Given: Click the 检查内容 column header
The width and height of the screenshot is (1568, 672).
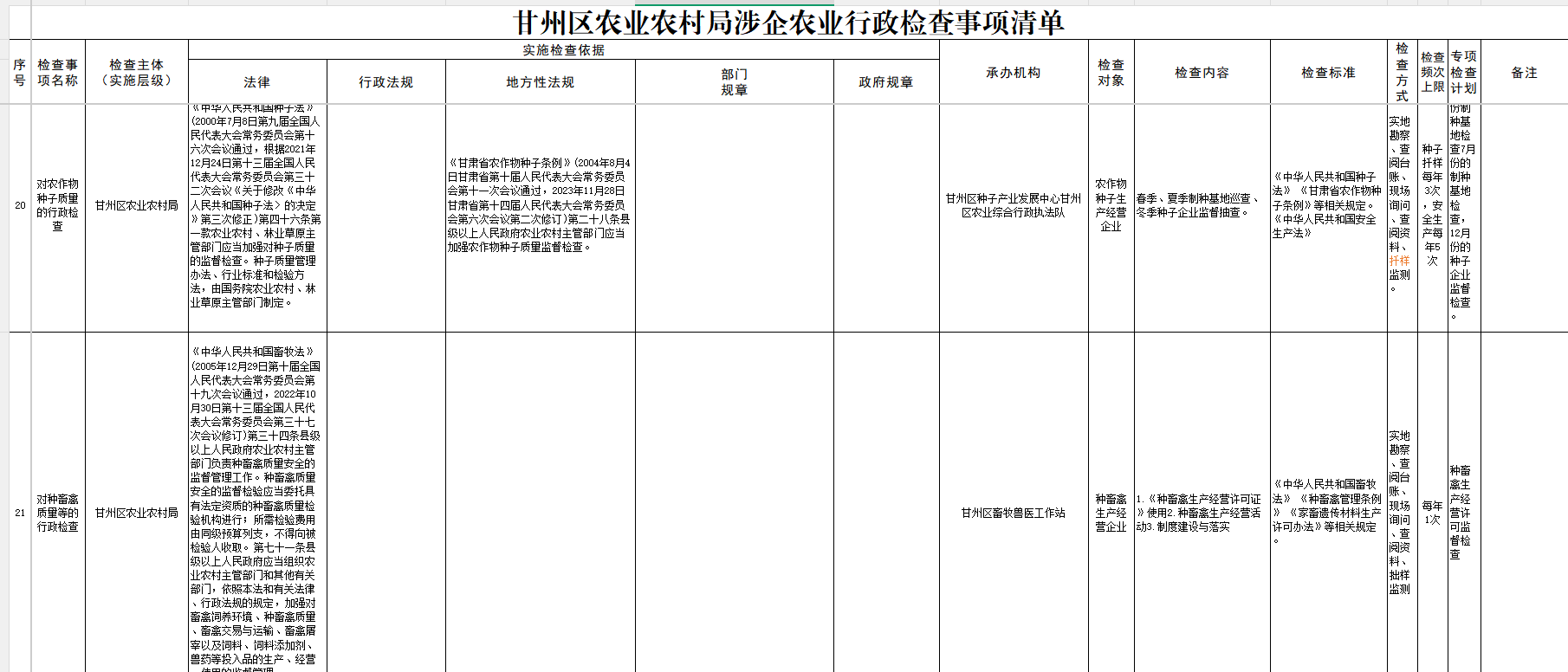Looking at the screenshot, I should pos(1202,73).
